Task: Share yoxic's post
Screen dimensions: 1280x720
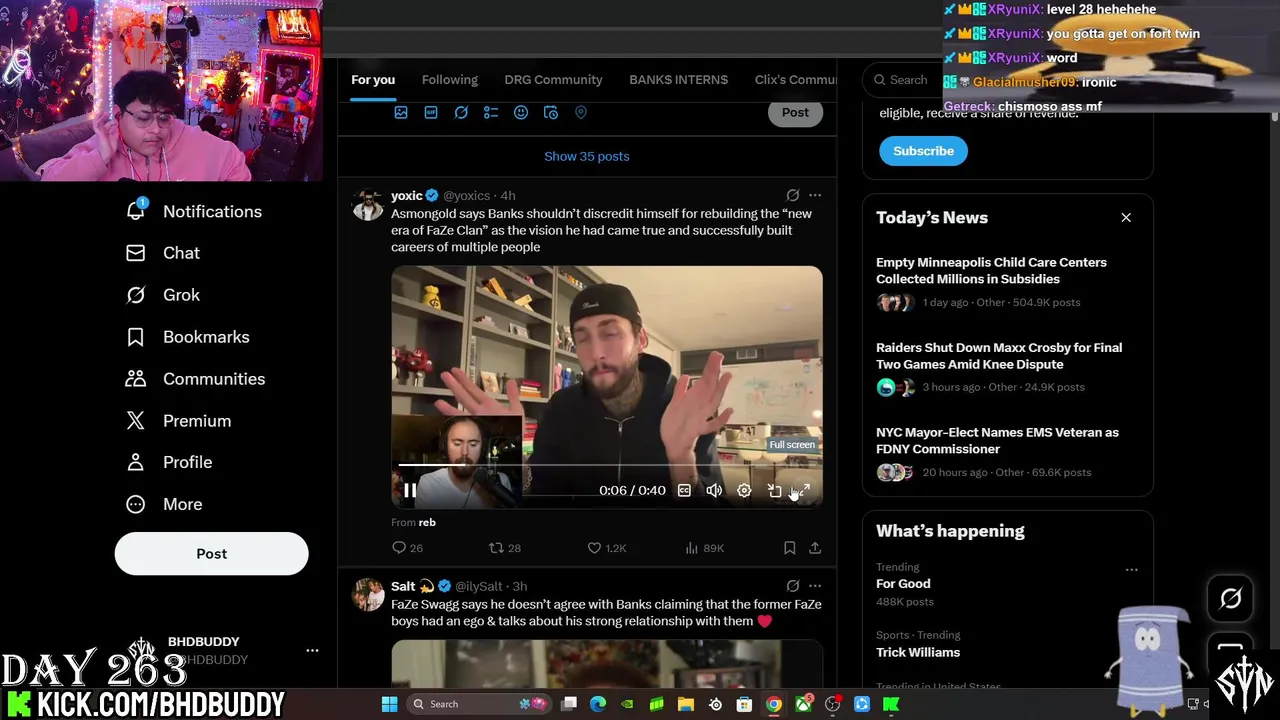Action: pyautogui.click(x=815, y=548)
